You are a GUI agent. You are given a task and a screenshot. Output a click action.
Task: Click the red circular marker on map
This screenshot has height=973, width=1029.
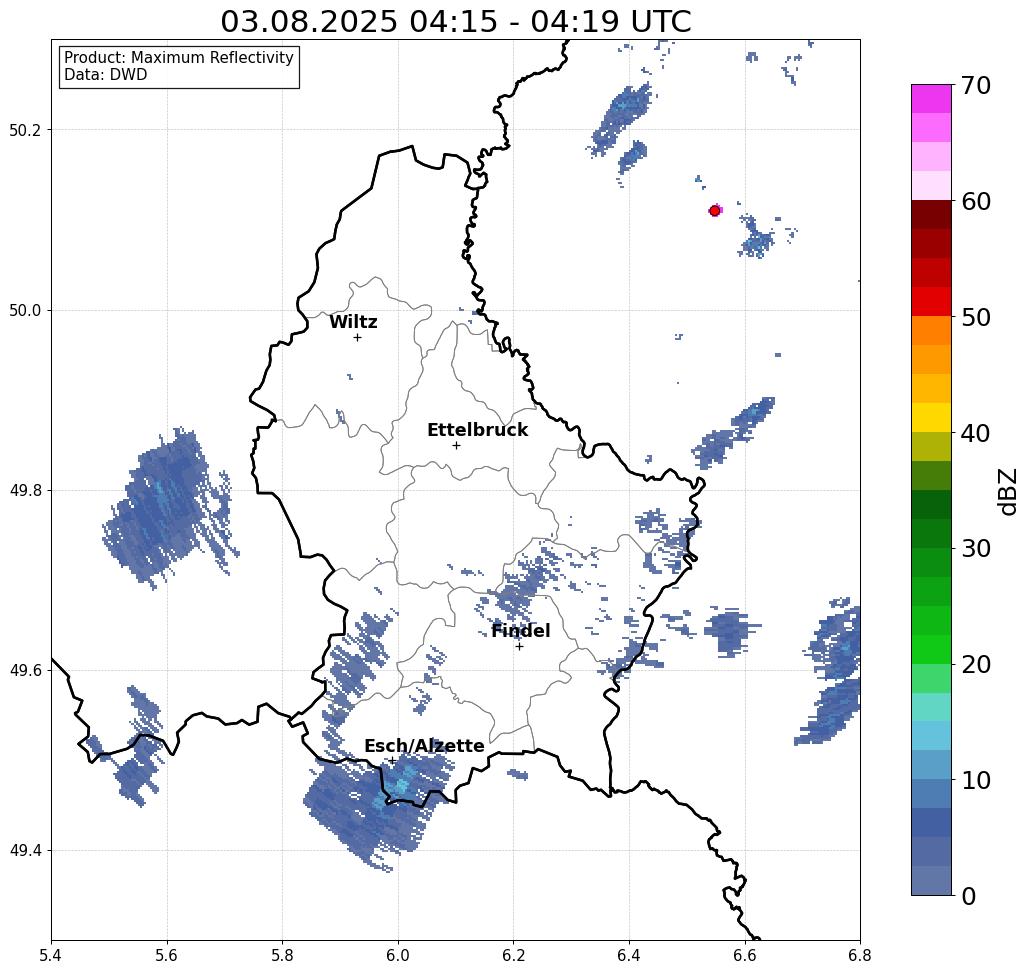click(715, 211)
